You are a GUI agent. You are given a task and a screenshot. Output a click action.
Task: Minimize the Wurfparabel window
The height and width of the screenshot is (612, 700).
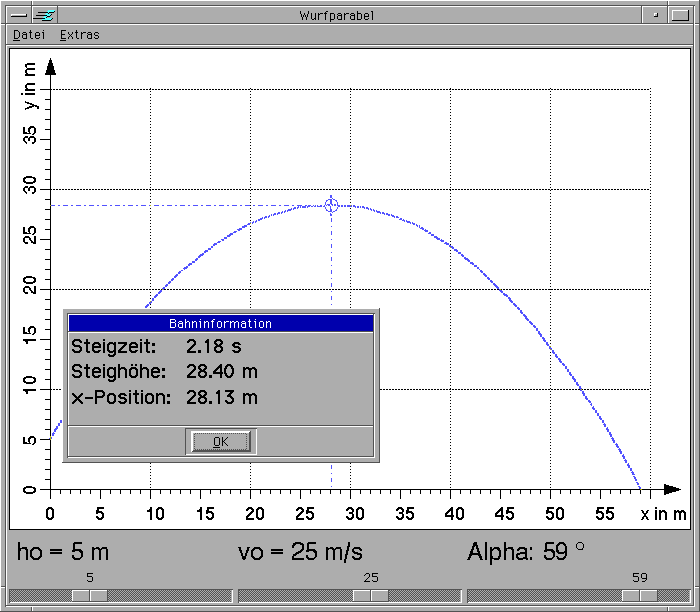click(x=655, y=15)
